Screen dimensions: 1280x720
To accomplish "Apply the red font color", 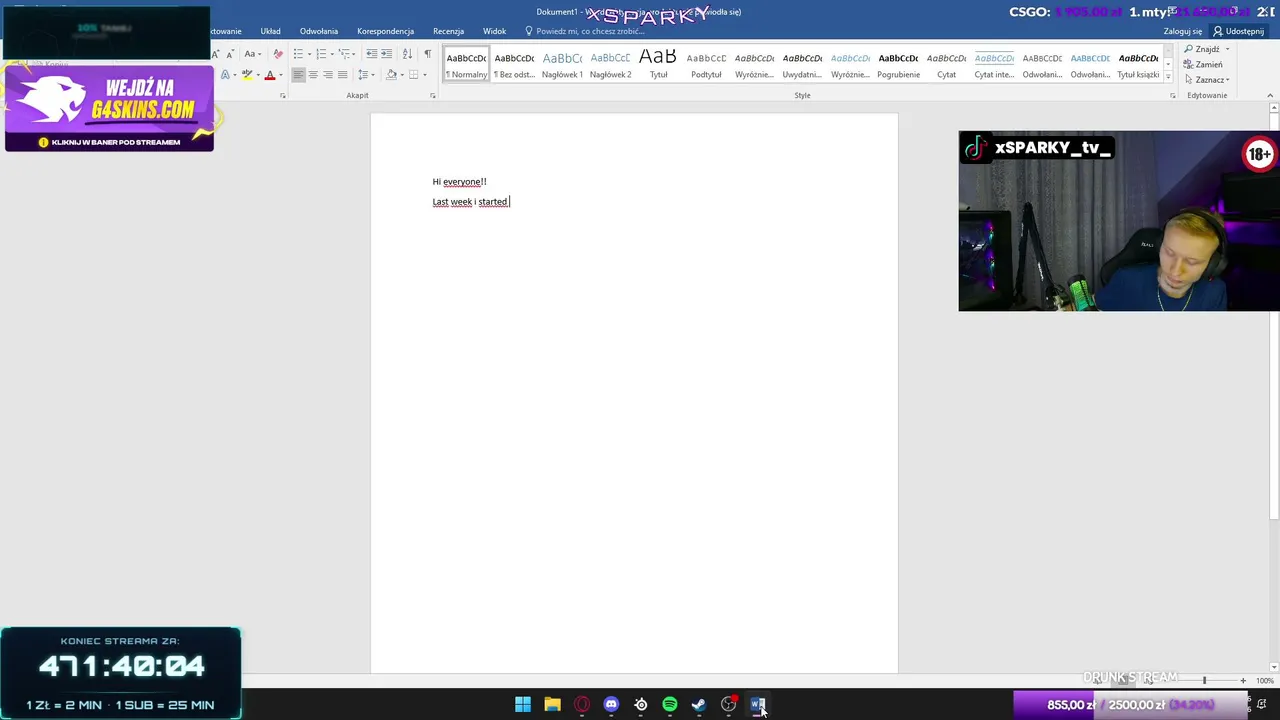I will point(270,75).
